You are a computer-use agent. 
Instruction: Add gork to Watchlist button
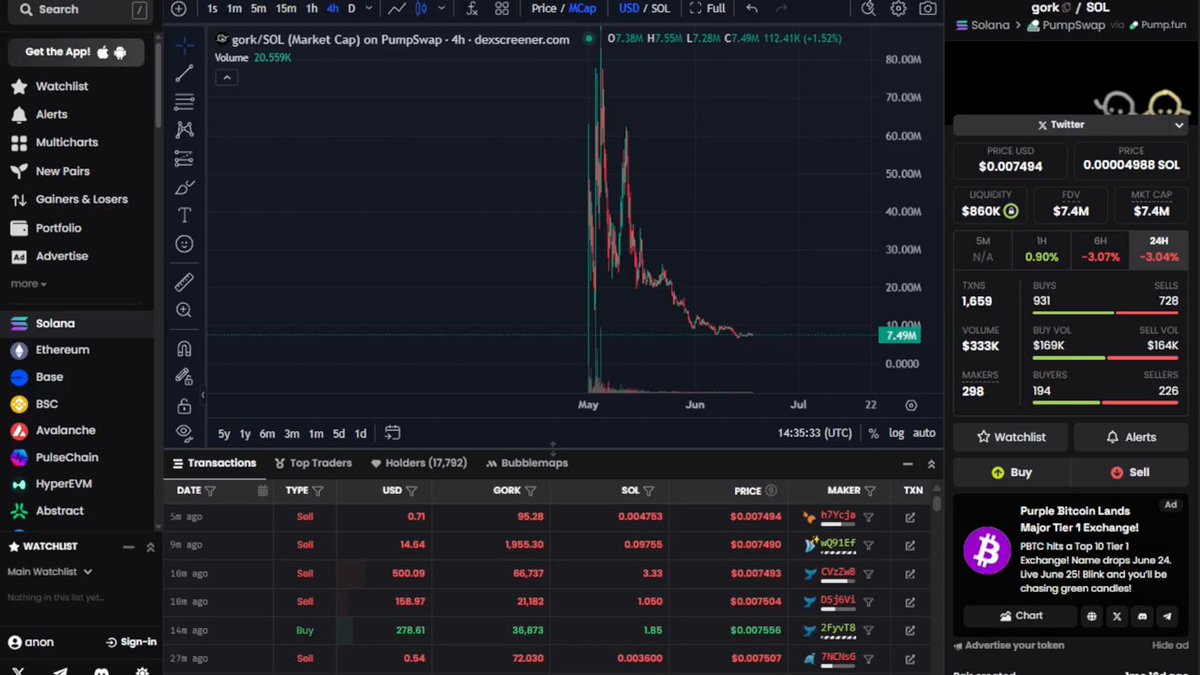pos(1011,437)
